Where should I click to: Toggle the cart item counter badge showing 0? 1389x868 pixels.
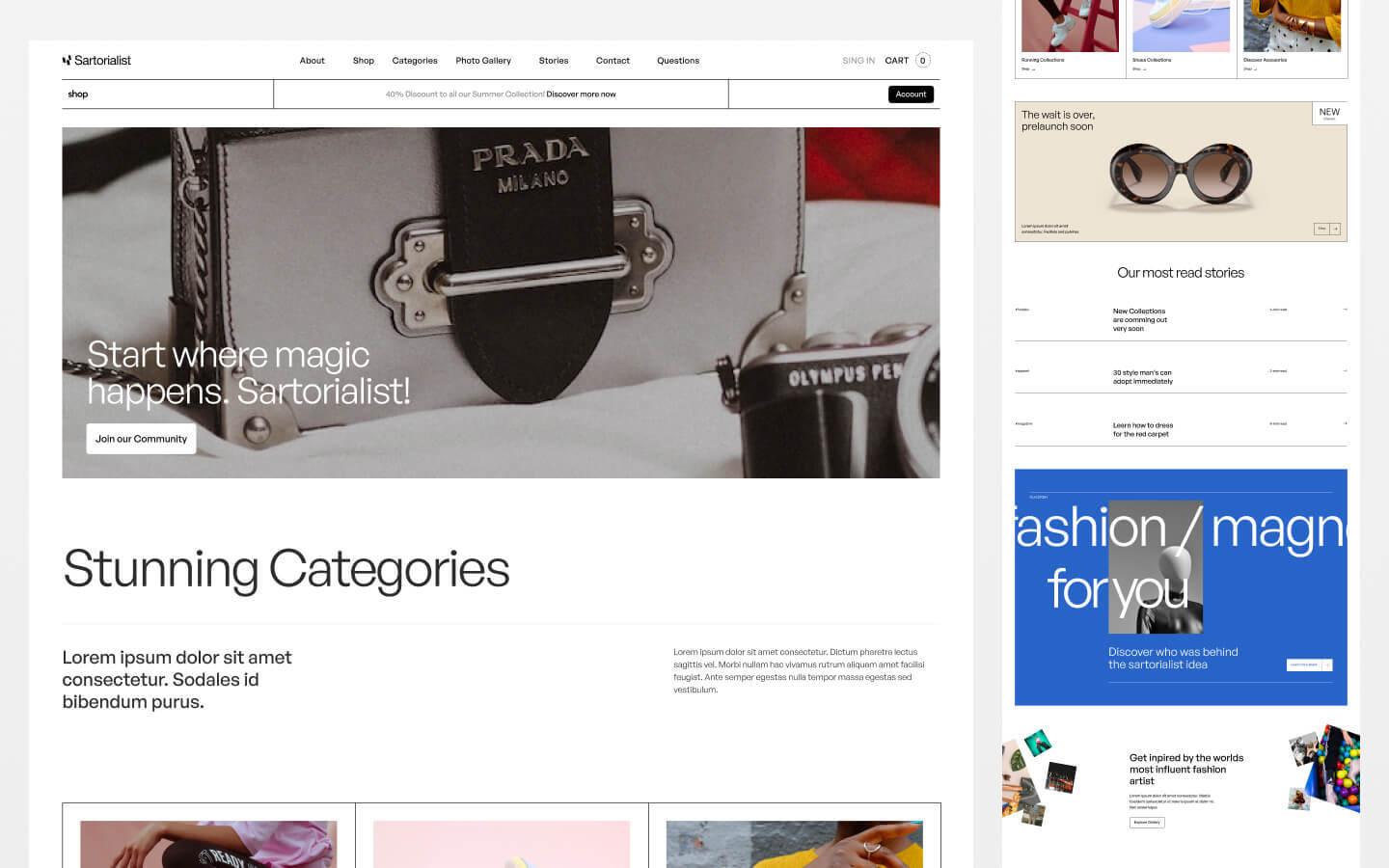pyautogui.click(x=921, y=60)
